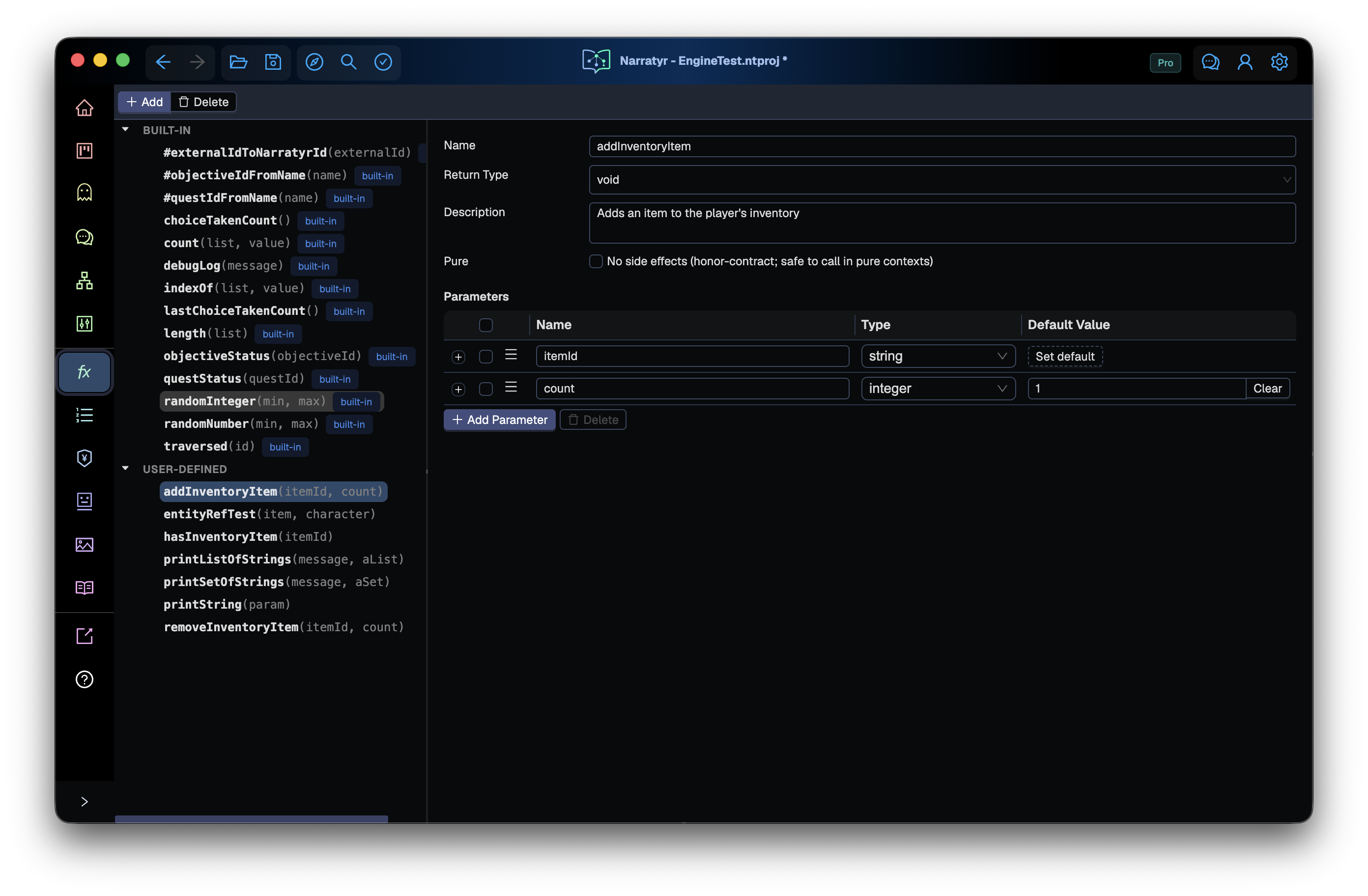The height and width of the screenshot is (896, 1368).
Task: Select printString(param) function
Action: point(227,605)
